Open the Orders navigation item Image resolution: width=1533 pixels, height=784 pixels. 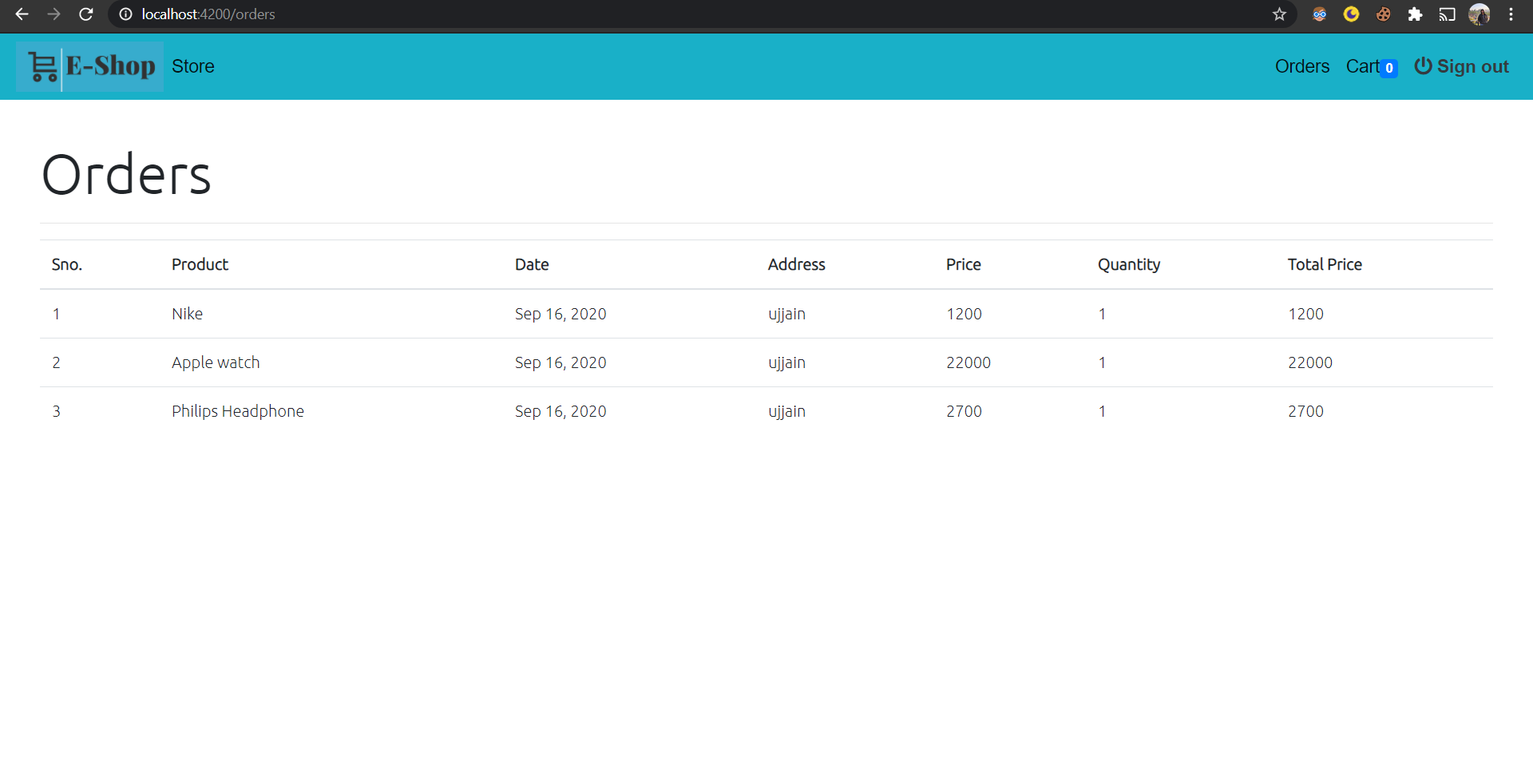pos(1301,66)
